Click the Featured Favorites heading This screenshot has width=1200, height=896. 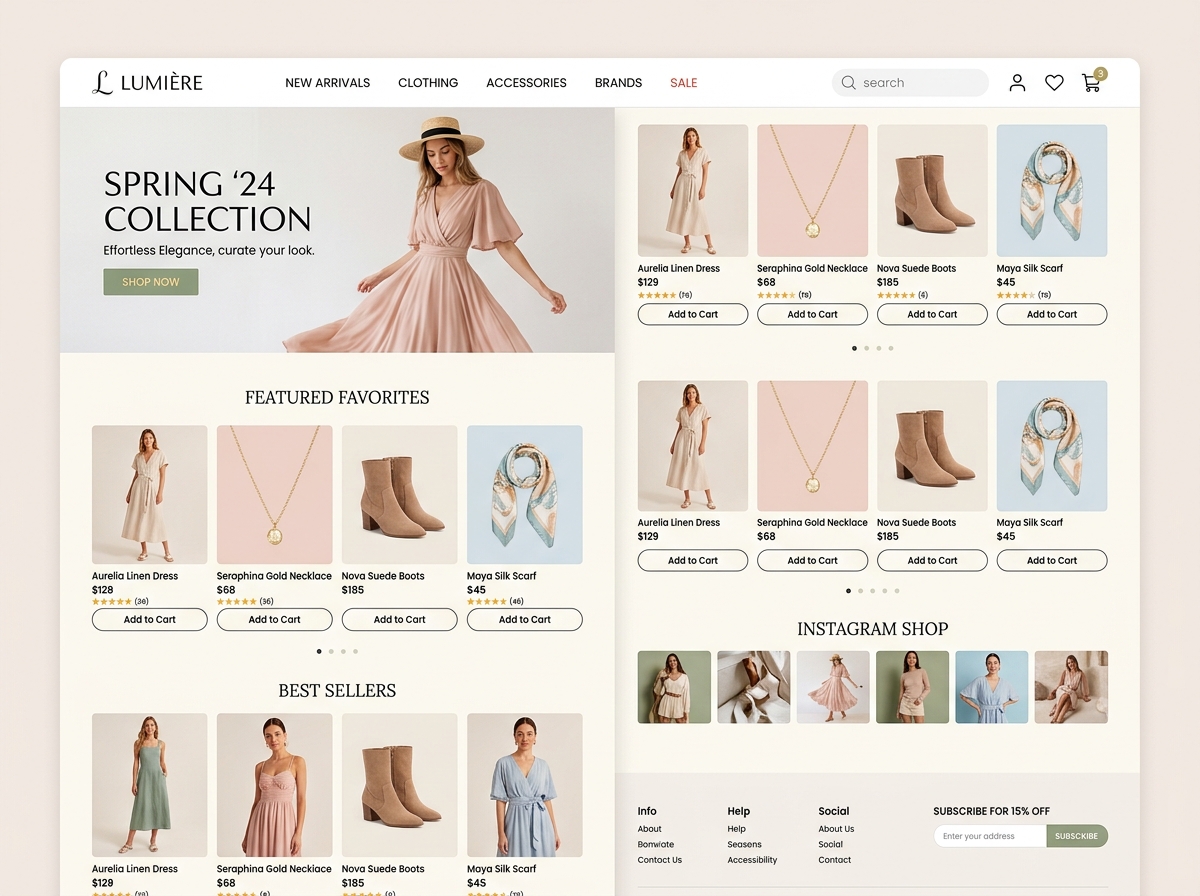coord(337,398)
